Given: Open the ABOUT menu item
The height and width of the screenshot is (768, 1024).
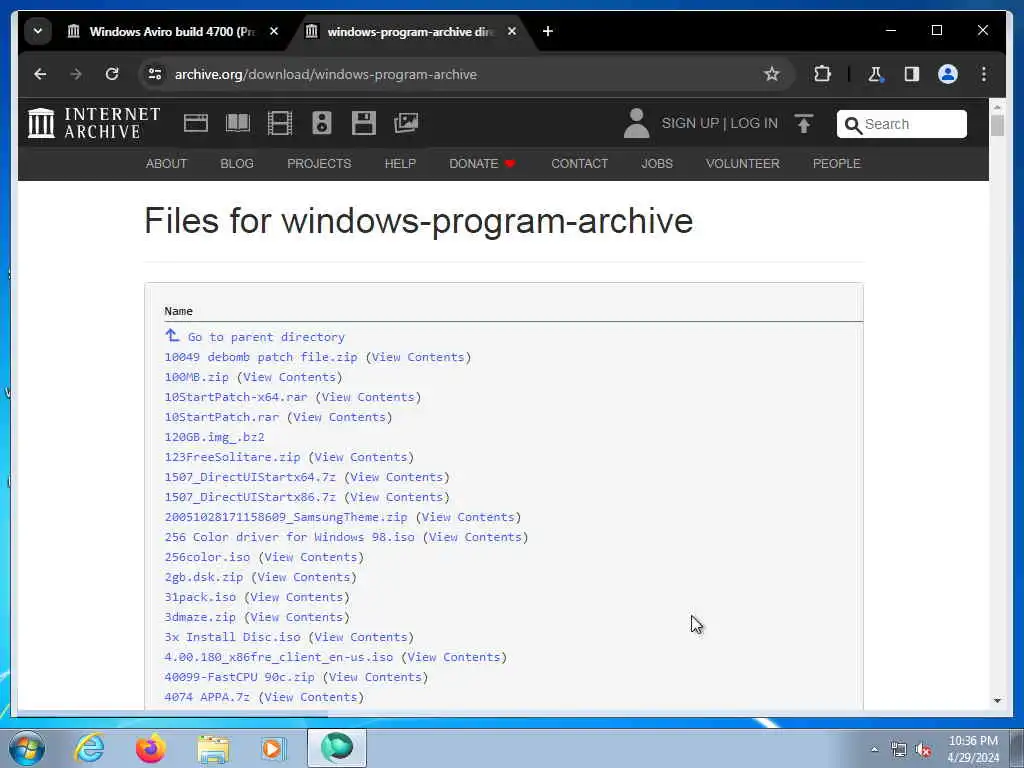Looking at the screenshot, I should pyautogui.click(x=167, y=163).
